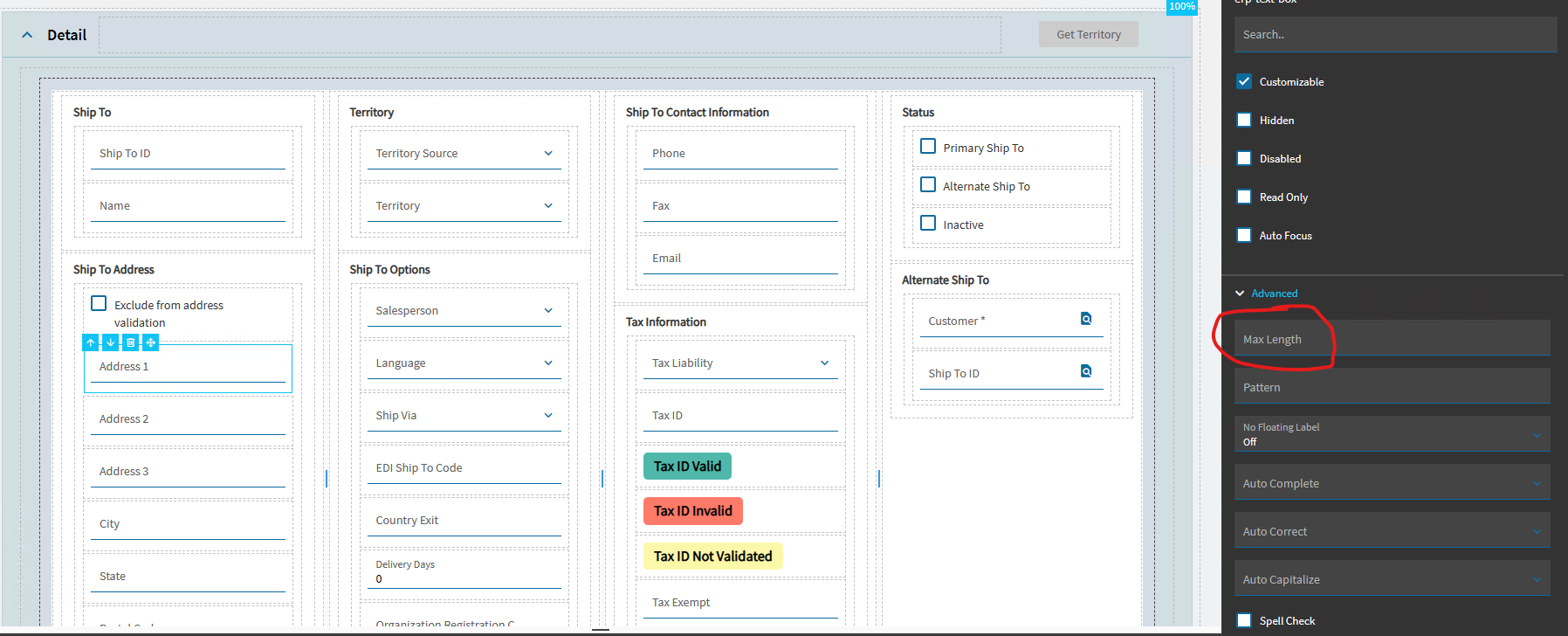This screenshot has height=636, width=1568.
Task: Collapse the Advanced section arrow
Action: 1240,294
